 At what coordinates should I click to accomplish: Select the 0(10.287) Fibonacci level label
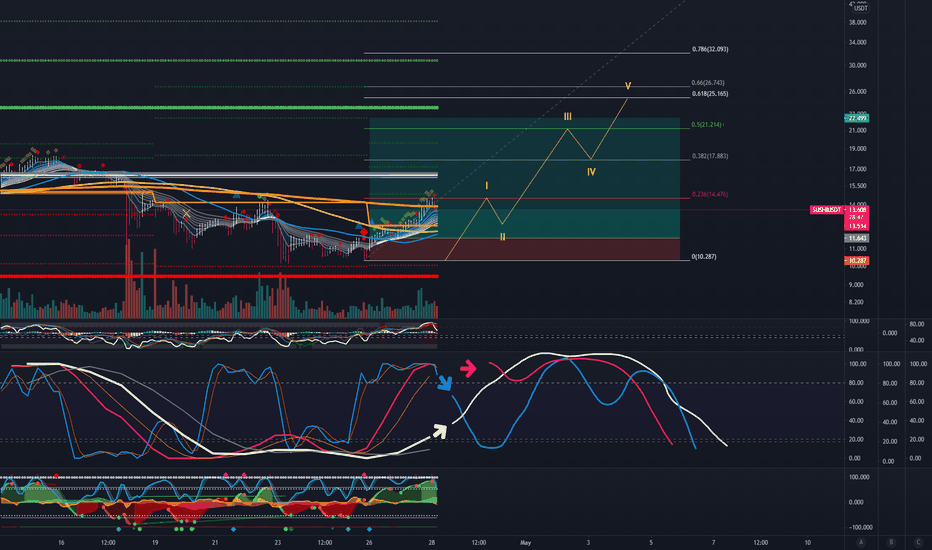pos(704,257)
